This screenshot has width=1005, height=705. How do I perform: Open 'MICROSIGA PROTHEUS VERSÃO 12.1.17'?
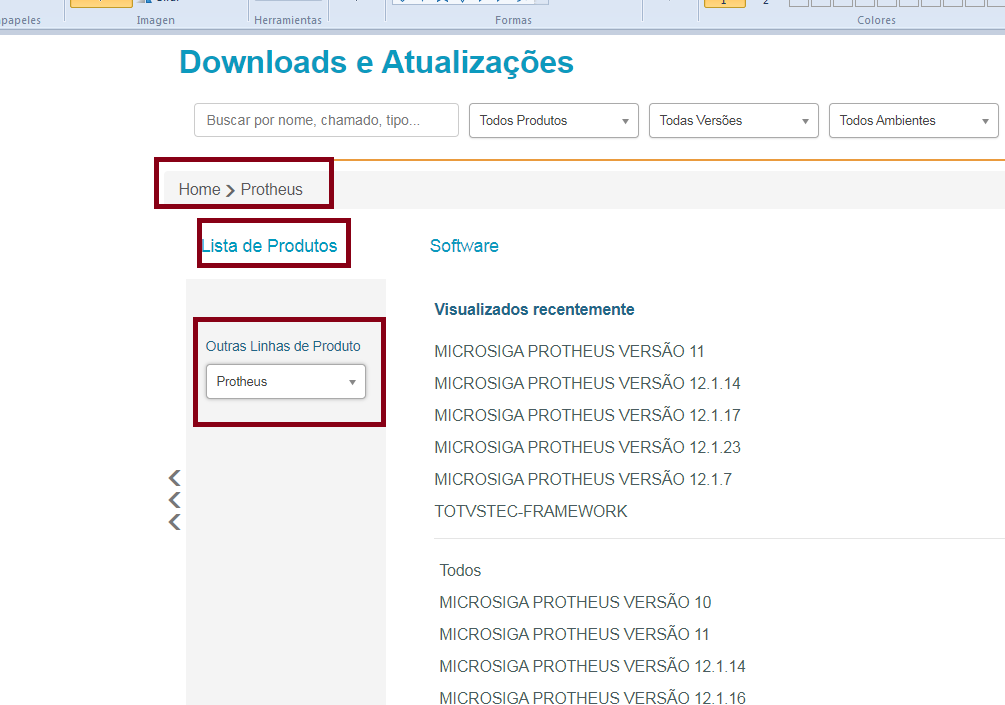pos(587,415)
